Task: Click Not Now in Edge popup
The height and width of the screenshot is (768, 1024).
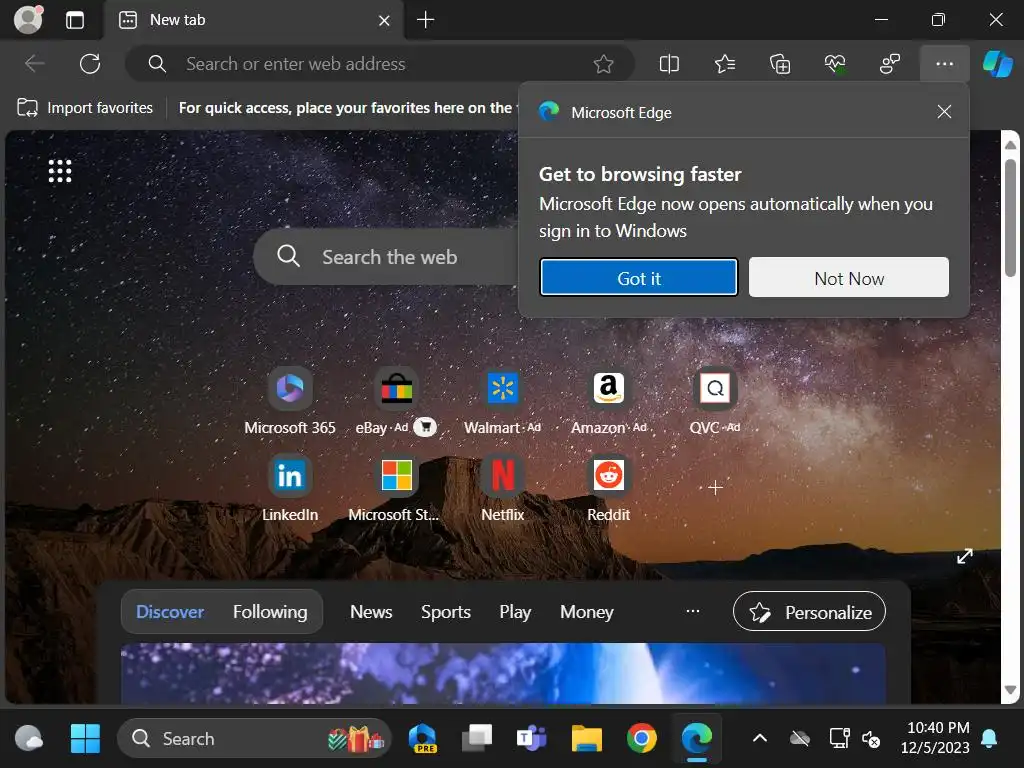Action: (849, 278)
